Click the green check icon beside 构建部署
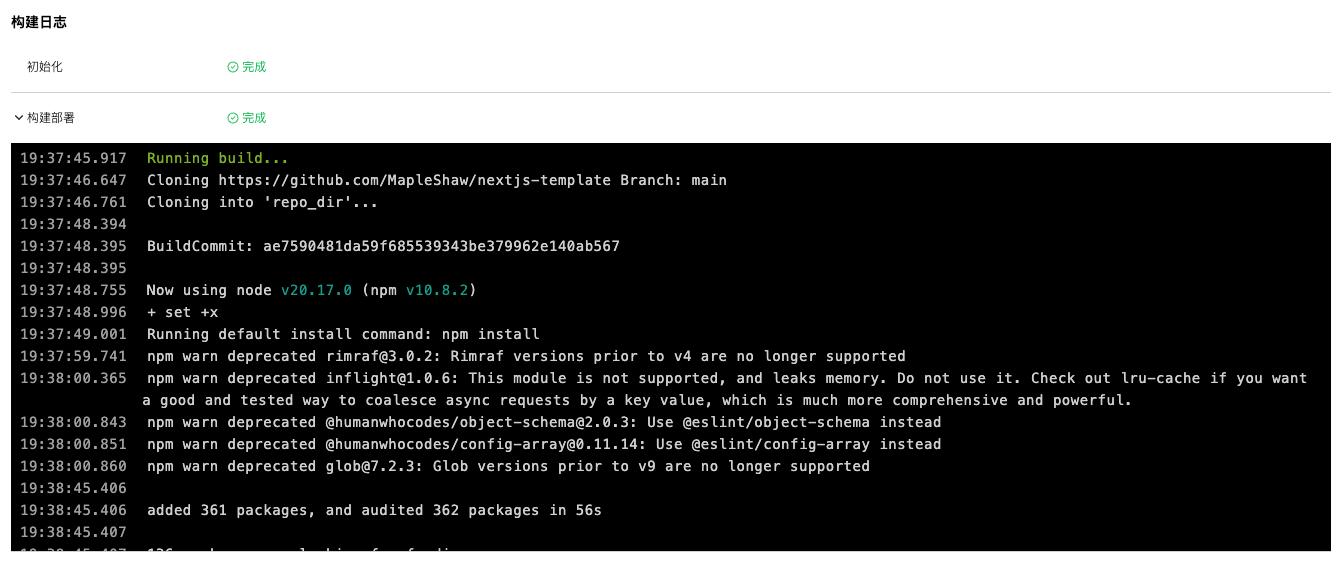Image resolution: width=1341 pixels, height=564 pixels. click(233, 118)
